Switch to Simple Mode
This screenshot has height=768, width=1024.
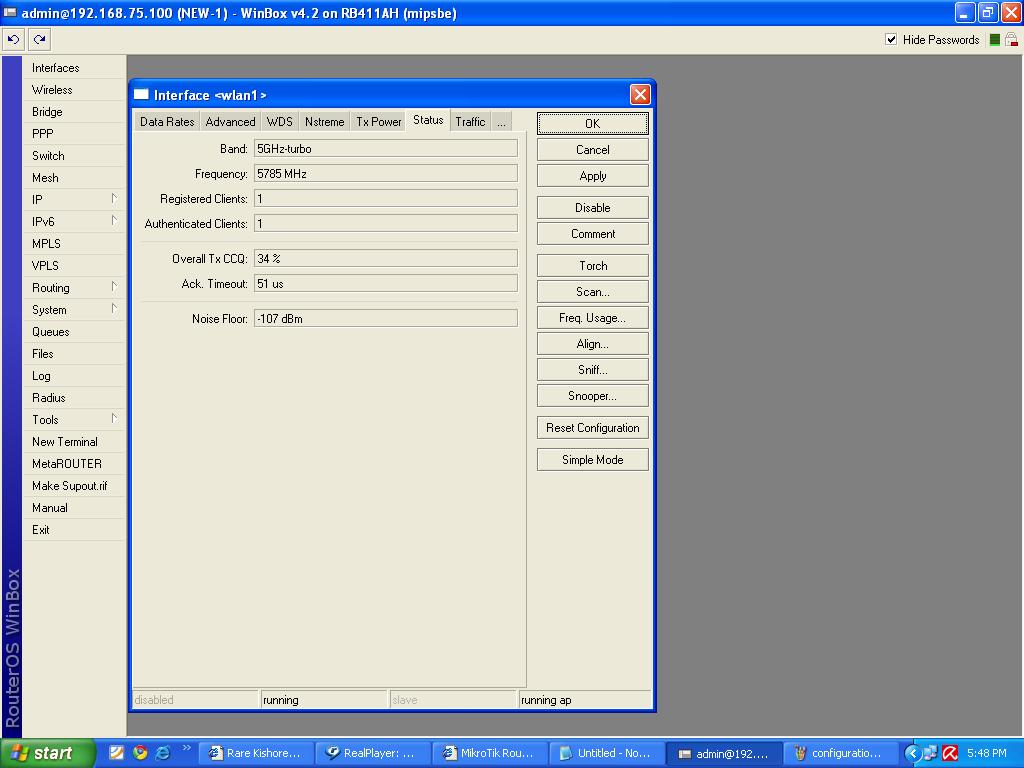[592, 460]
